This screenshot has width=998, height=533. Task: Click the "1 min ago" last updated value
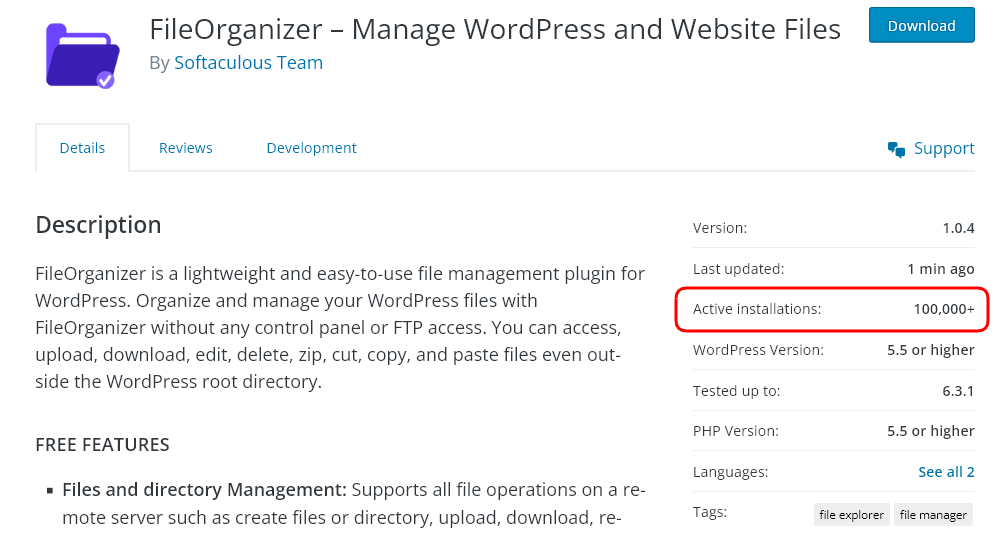[940, 269]
